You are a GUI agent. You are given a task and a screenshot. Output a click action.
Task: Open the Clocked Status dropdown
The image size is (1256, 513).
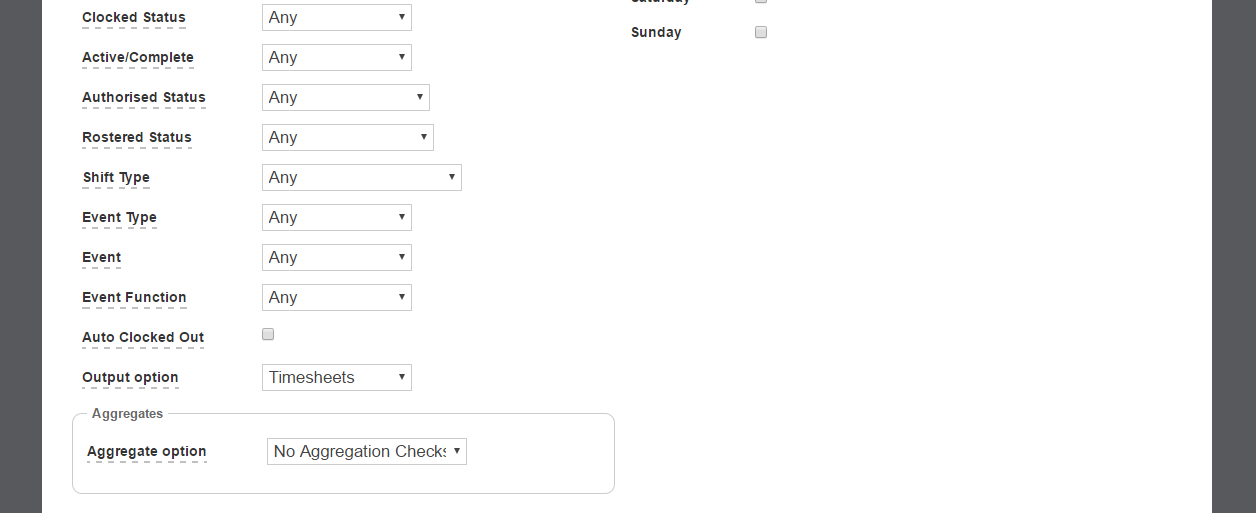[337, 17]
